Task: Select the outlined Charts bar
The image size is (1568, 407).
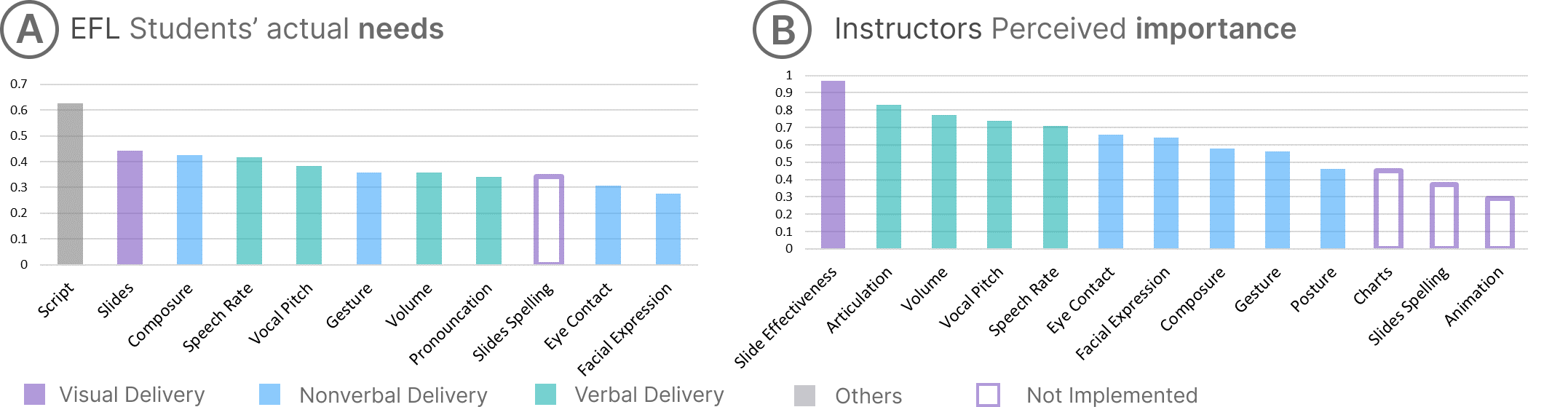Action: pos(1388,209)
